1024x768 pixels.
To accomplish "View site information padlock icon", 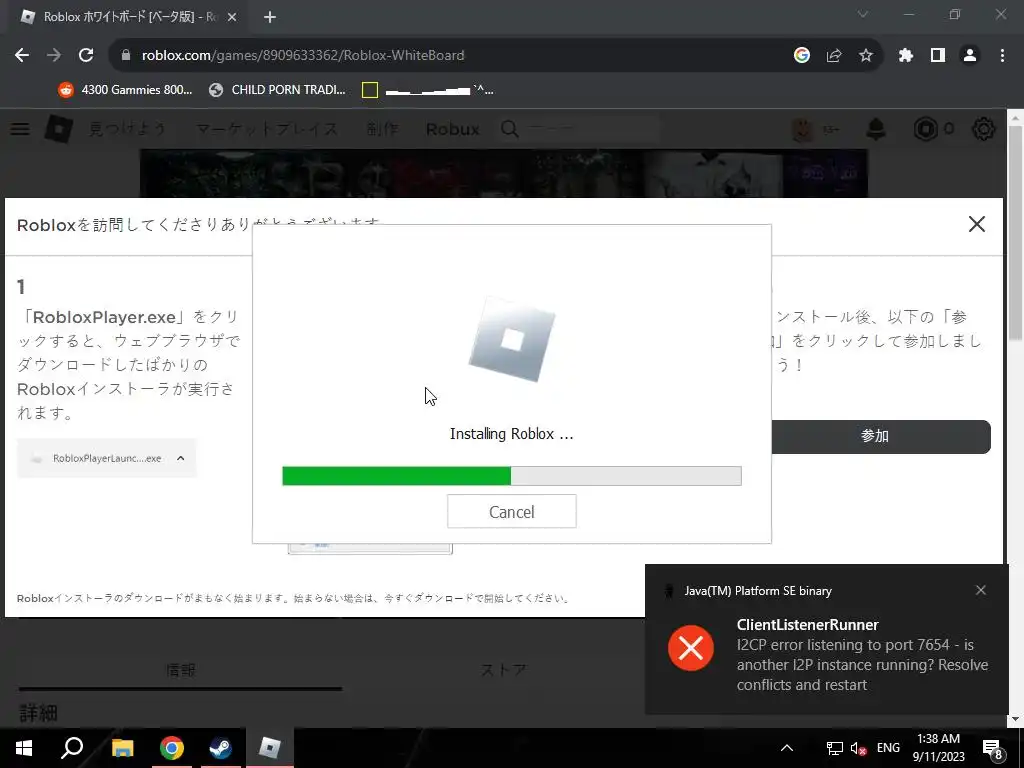I will coord(126,56).
